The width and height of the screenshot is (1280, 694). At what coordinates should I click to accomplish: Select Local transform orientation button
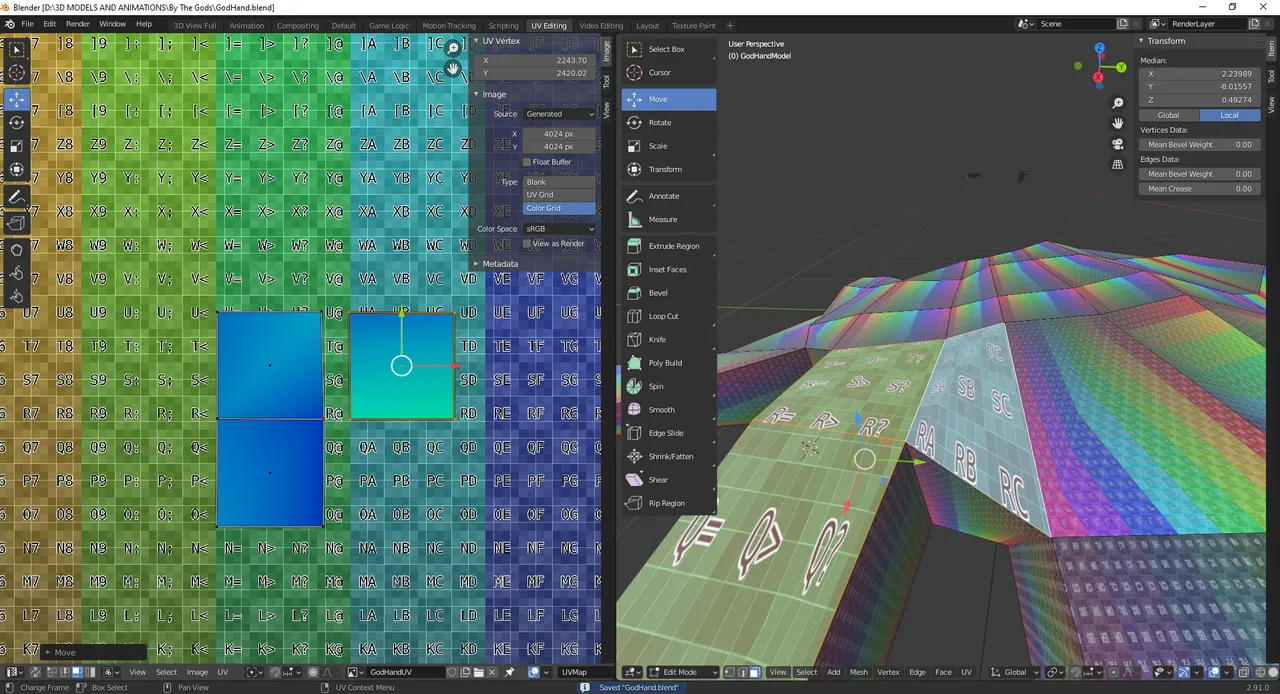(x=1229, y=115)
